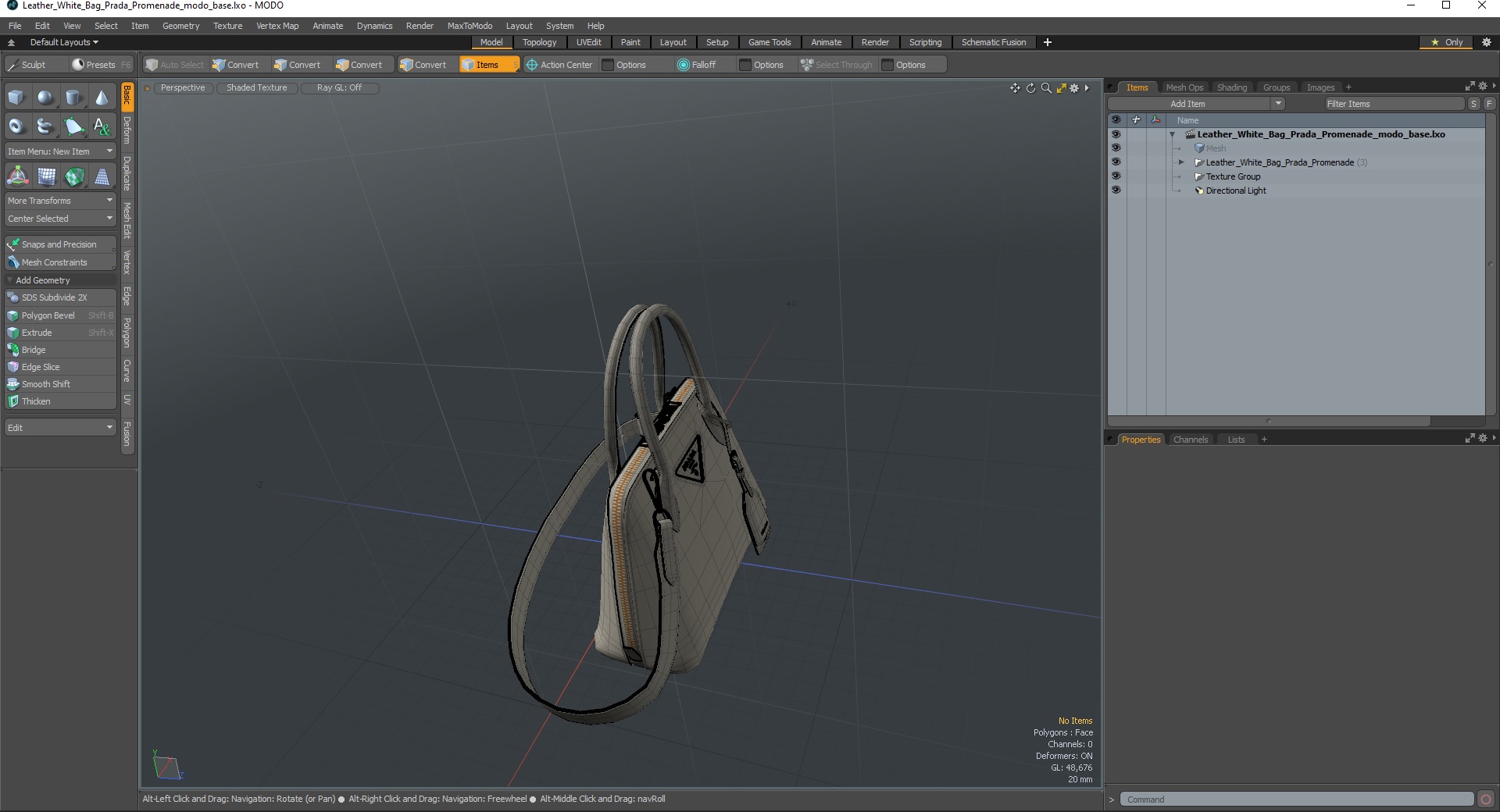The height and width of the screenshot is (812, 1500).
Task: Click the grid plane tool icon
Action: [46, 177]
